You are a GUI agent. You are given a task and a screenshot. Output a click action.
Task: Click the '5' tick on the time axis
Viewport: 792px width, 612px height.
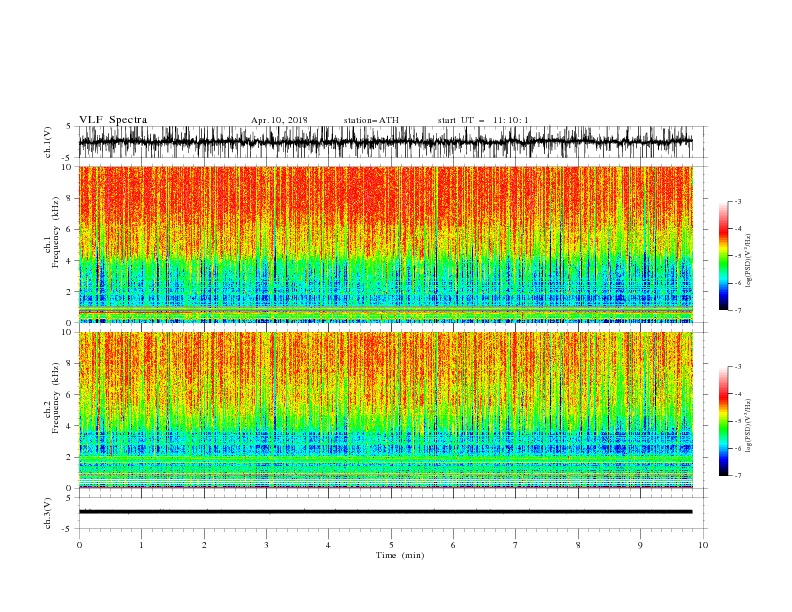391,545
